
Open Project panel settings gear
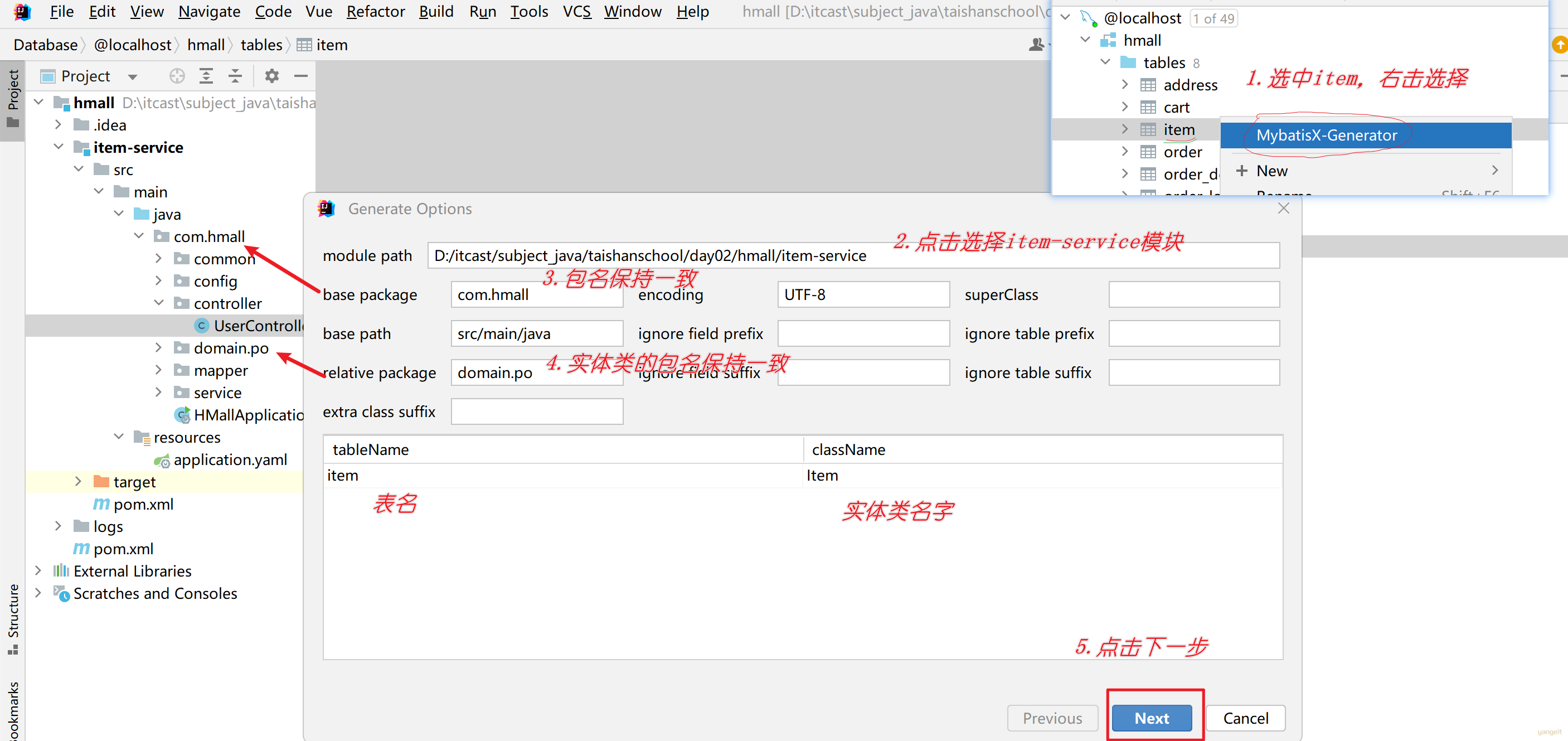(271, 76)
